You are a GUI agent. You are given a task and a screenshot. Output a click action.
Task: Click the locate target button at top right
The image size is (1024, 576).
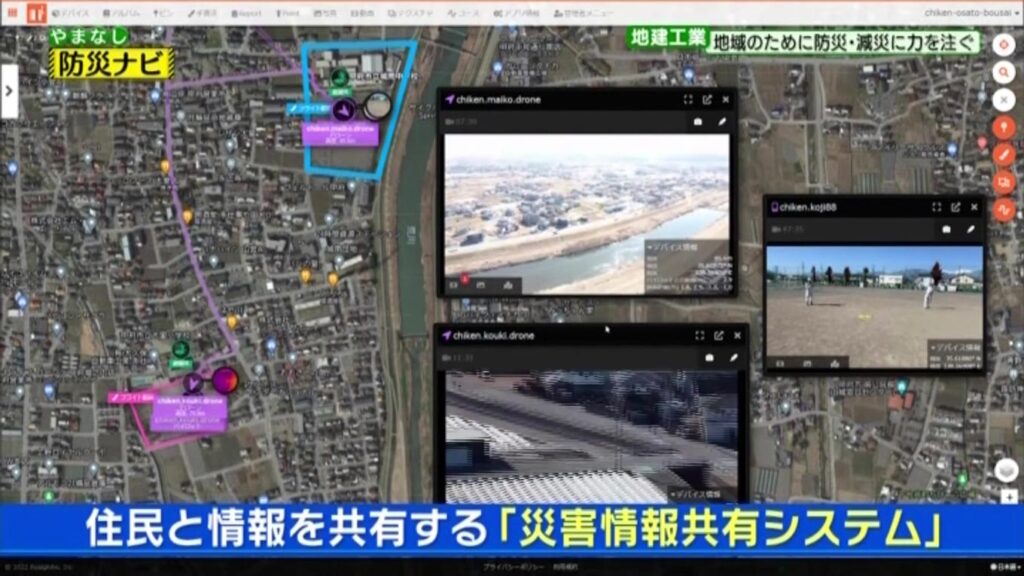tap(1004, 45)
